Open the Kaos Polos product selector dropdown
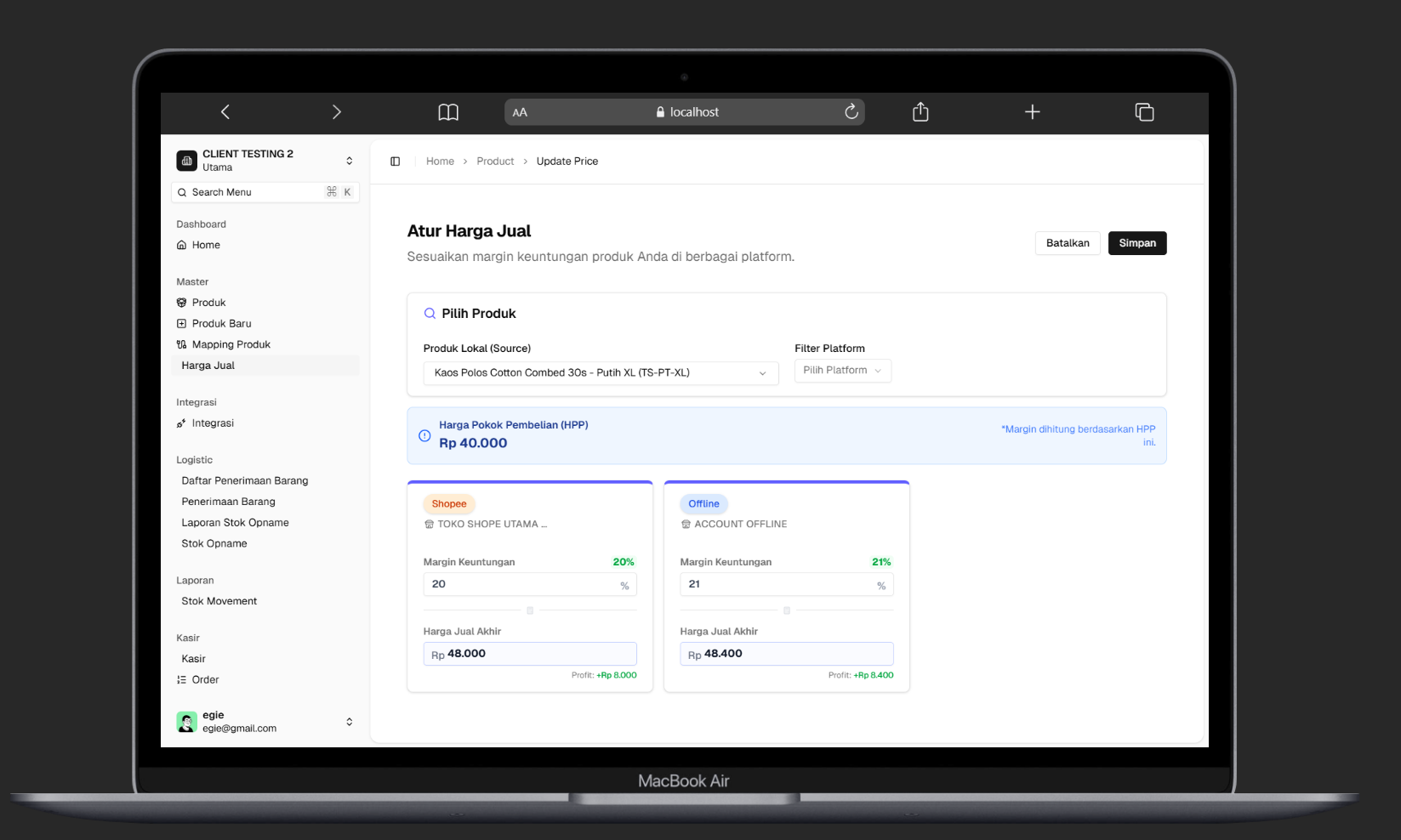Image resolution: width=1401 pixels, height=840 pixels. tap(600, 372)
